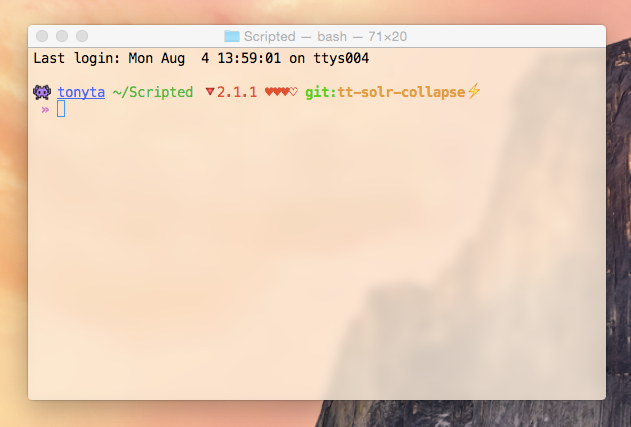Click the tt-solr-collapse branch name

[401, 92]
